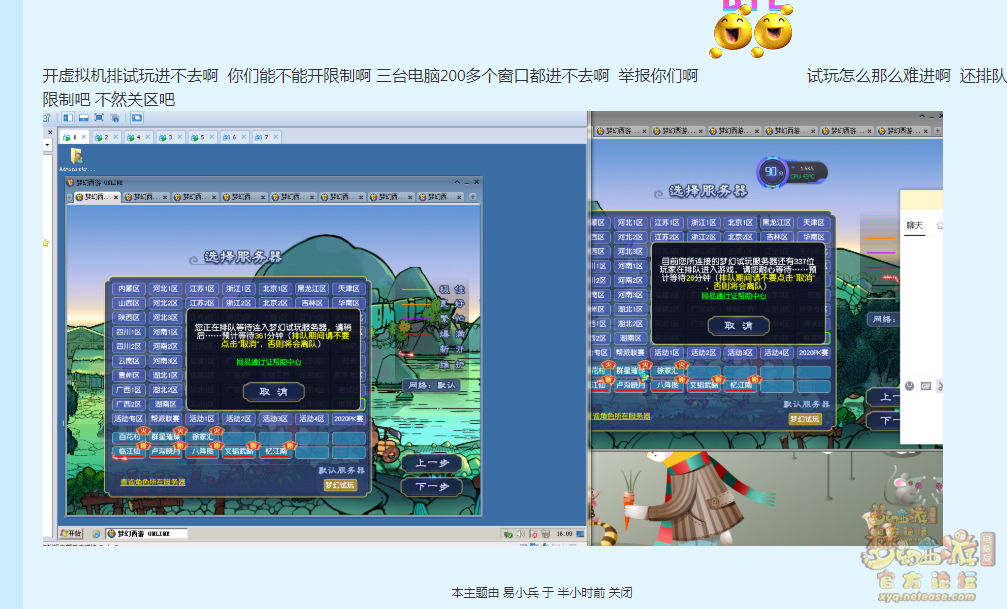
Task: Switch to 聊天 tab in chat panel
Action: [915, 225]
